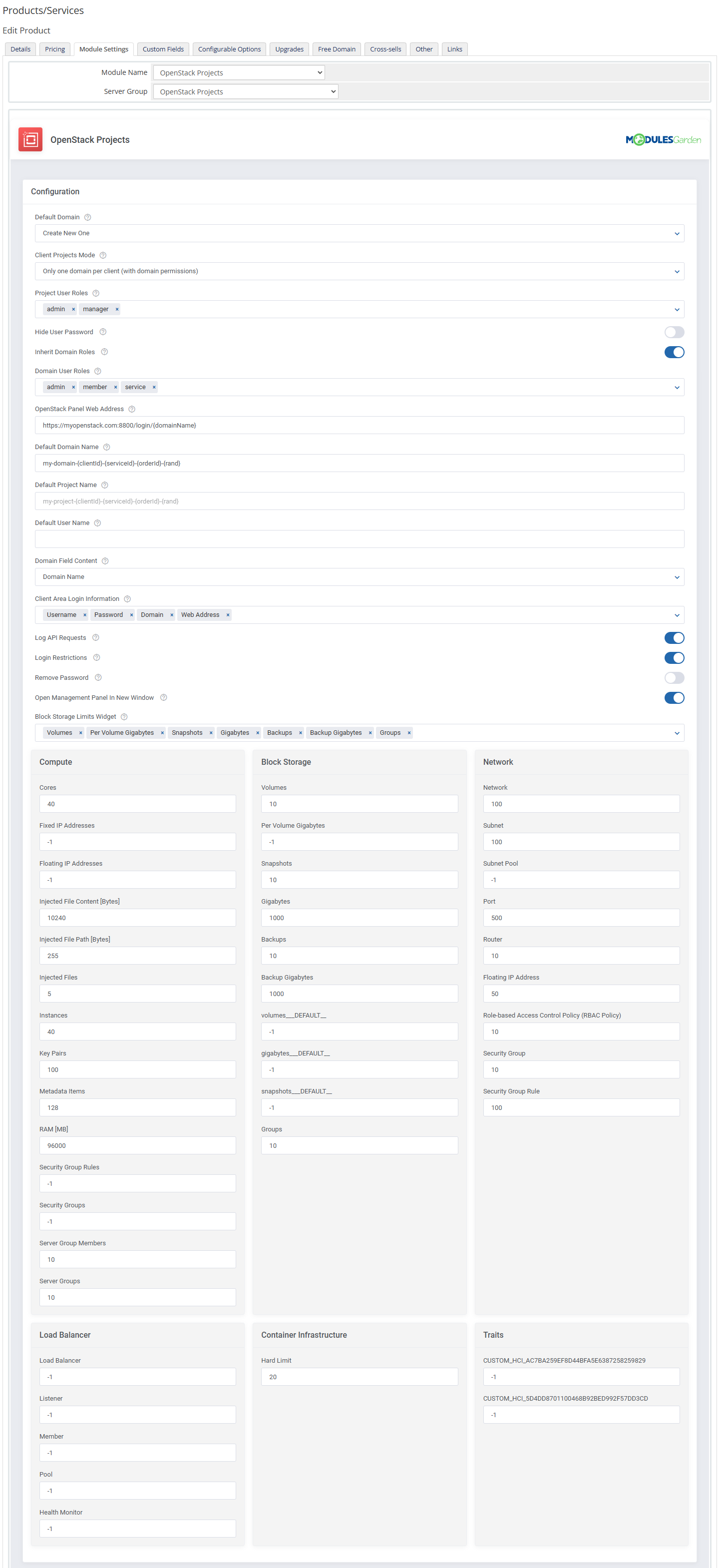722x1568 pixels.
Task: Switch to the Custom Fields tab
Action: pyautogui.click(x=163, y=49)
